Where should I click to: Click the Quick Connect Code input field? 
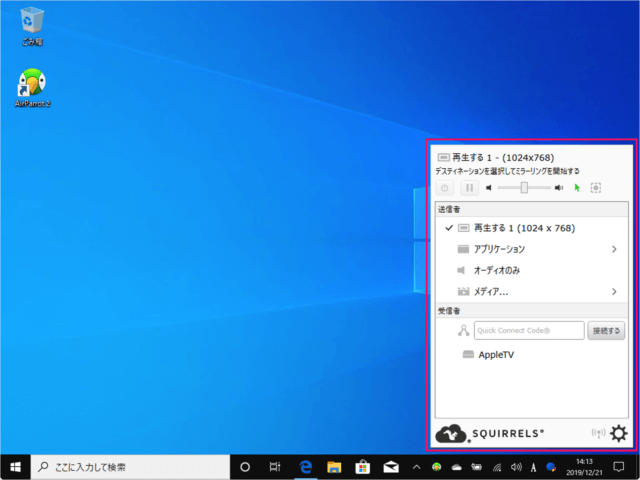click(528, 331)
